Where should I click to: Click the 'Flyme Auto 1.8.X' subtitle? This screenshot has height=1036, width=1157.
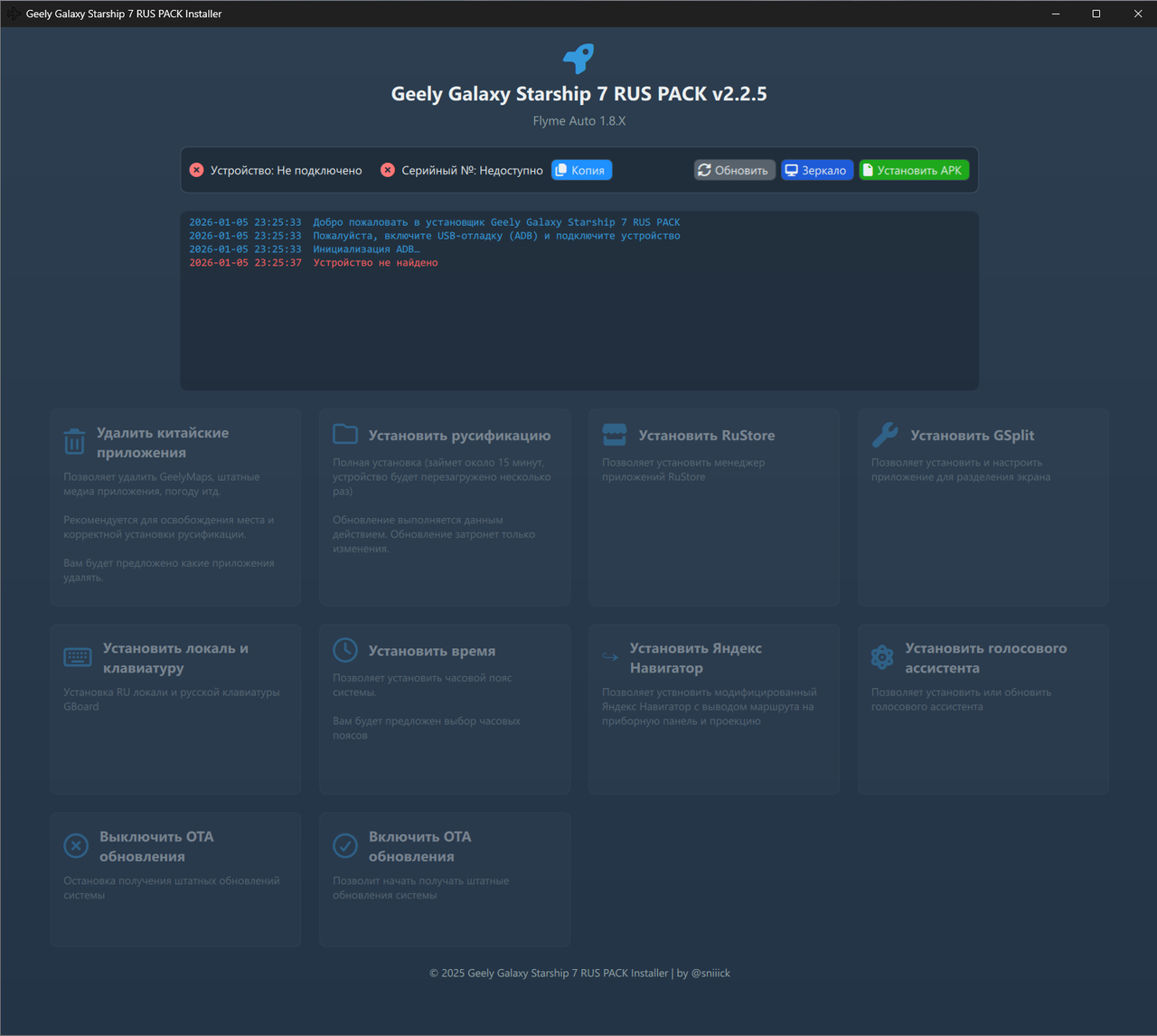[579, 120]
